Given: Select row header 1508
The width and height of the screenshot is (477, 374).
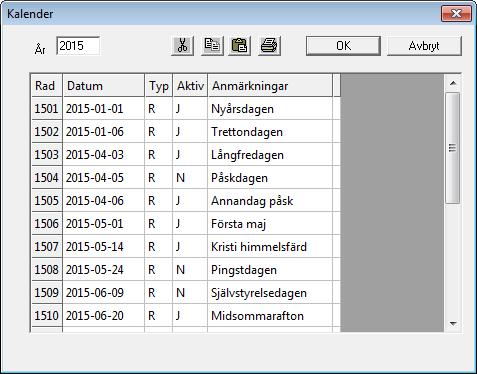Looking at the screenshot, I should click(47, 270).
